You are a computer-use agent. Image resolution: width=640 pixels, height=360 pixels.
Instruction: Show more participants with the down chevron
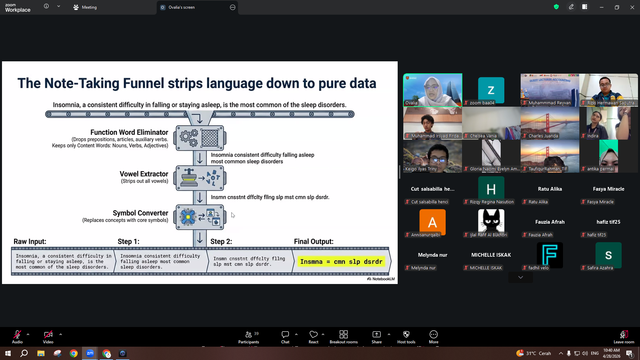coord(520,277)
